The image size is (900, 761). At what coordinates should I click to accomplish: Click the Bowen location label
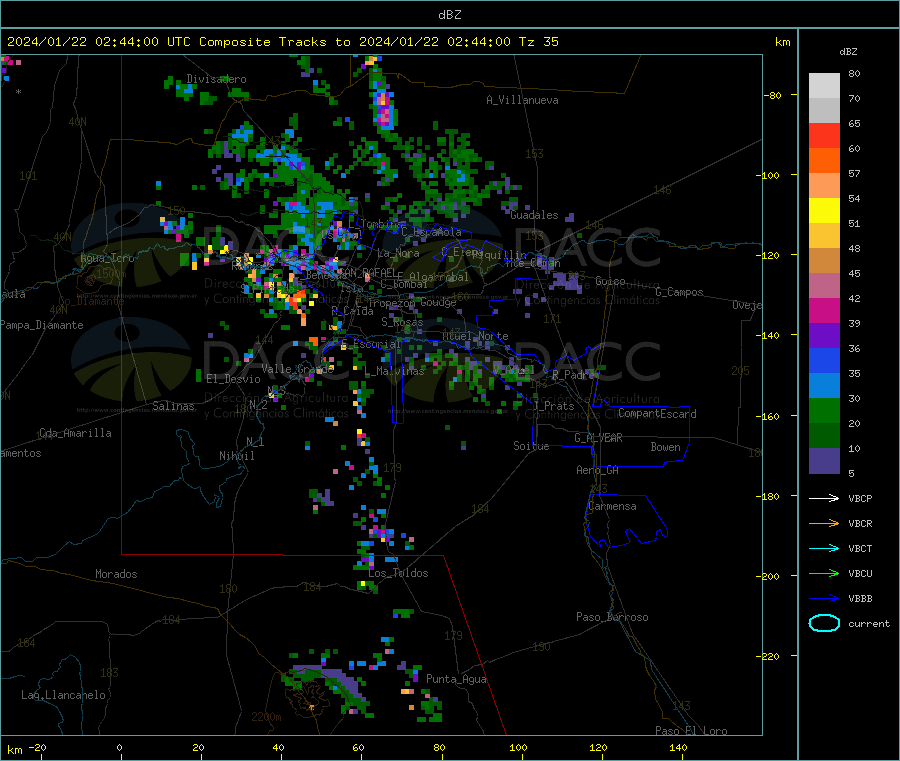tap(666, 447)
